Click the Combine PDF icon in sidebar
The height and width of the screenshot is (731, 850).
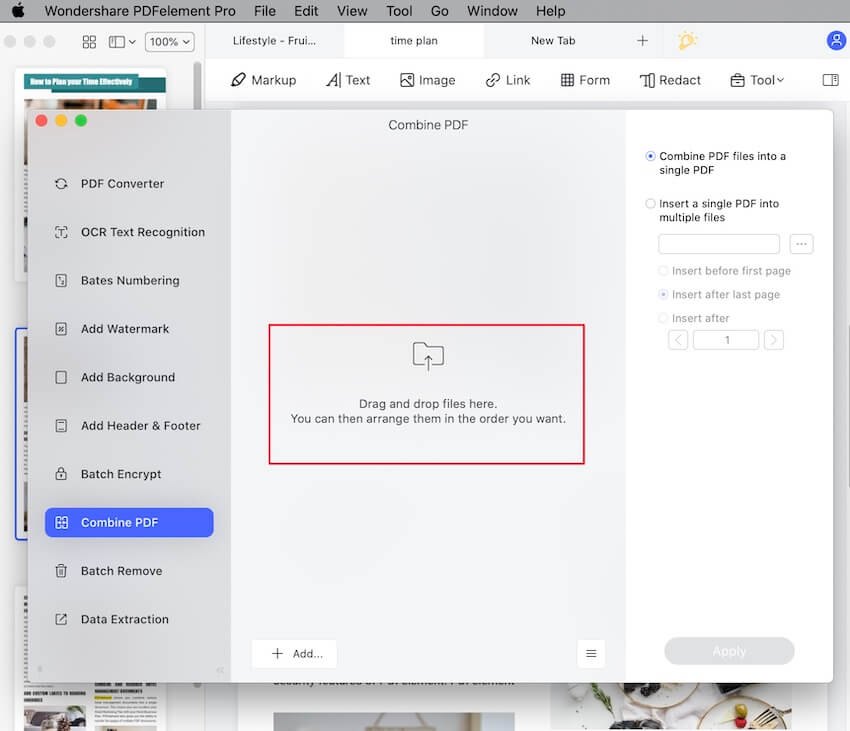(62, 523)
